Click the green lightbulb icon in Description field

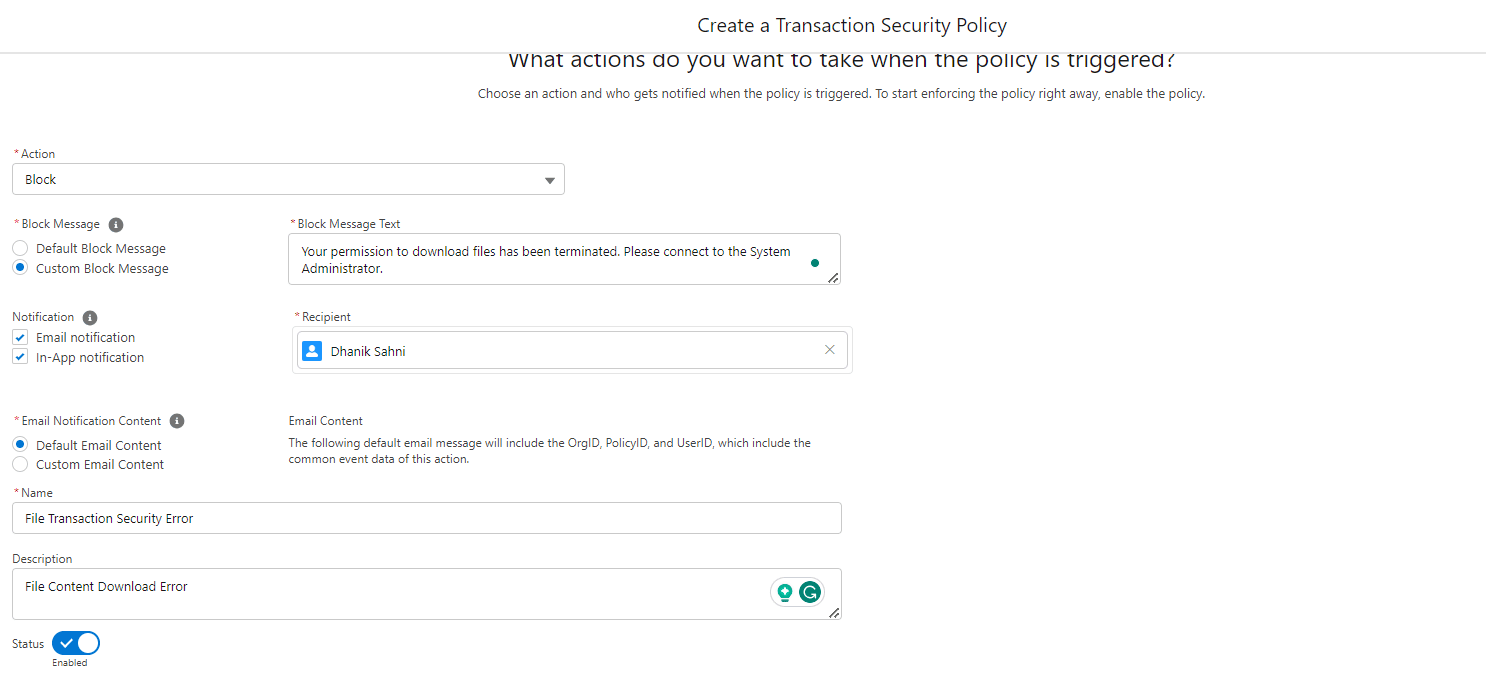(785, 592)
